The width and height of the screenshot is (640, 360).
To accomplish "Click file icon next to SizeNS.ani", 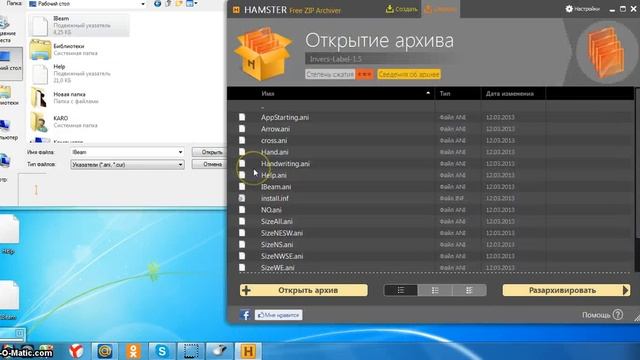I will click(242, 244).
